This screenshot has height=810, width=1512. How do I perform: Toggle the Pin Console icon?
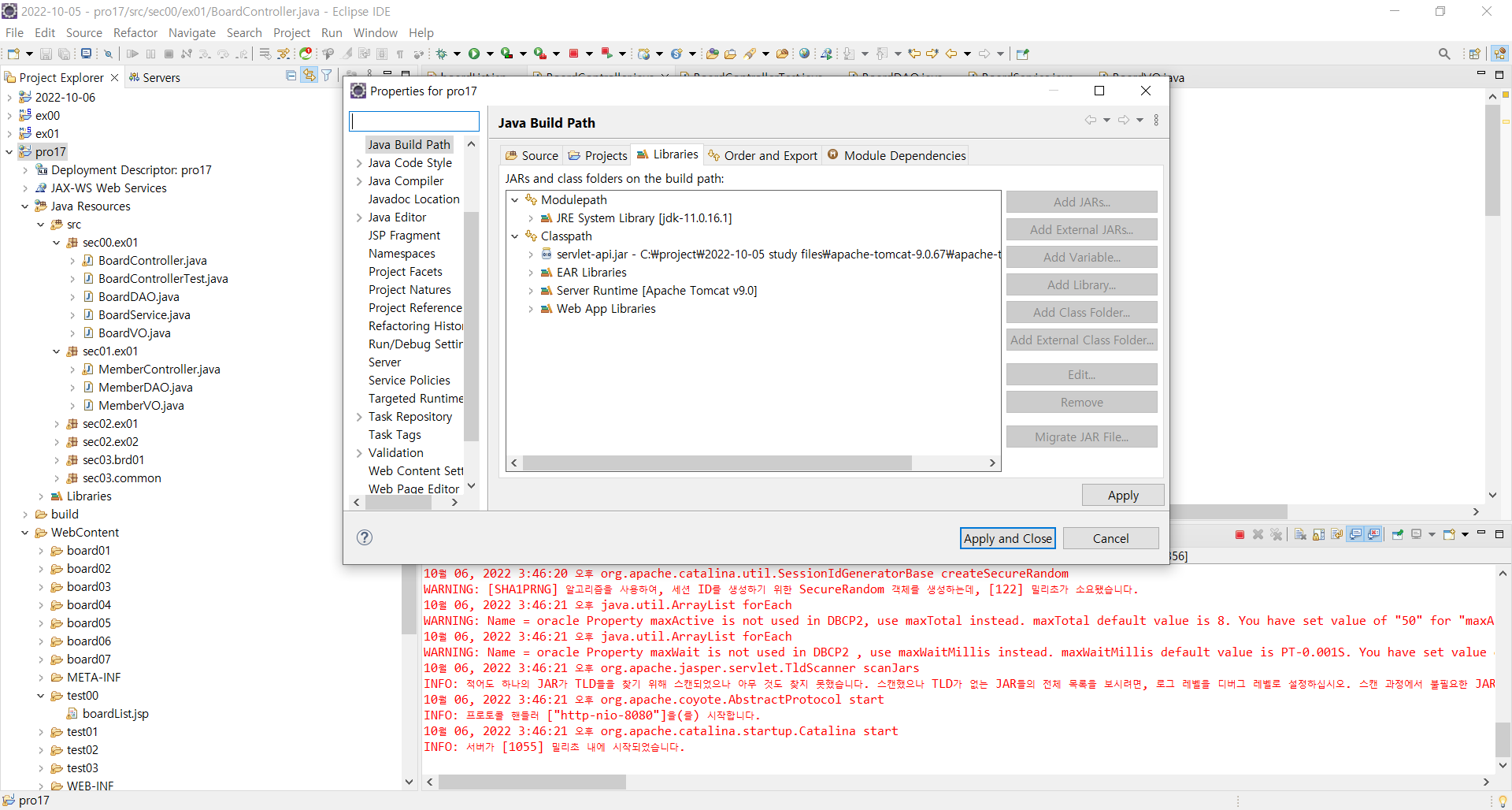click(x=1398, y=534)
